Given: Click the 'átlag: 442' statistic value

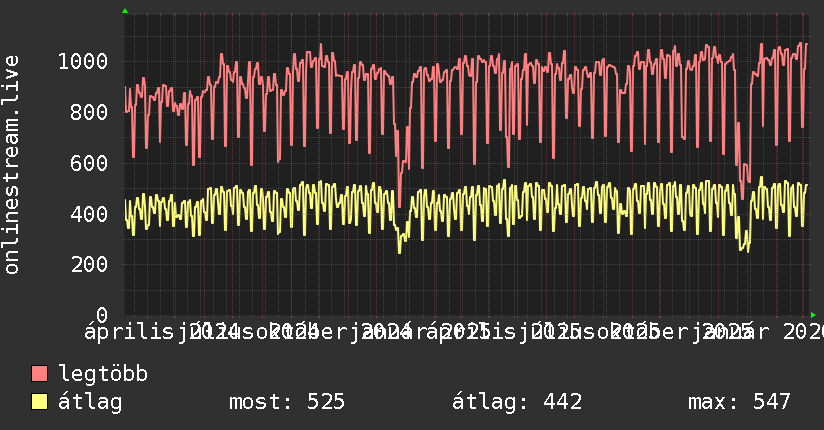Looking at the screenshot, I should (x=517, y=402).
